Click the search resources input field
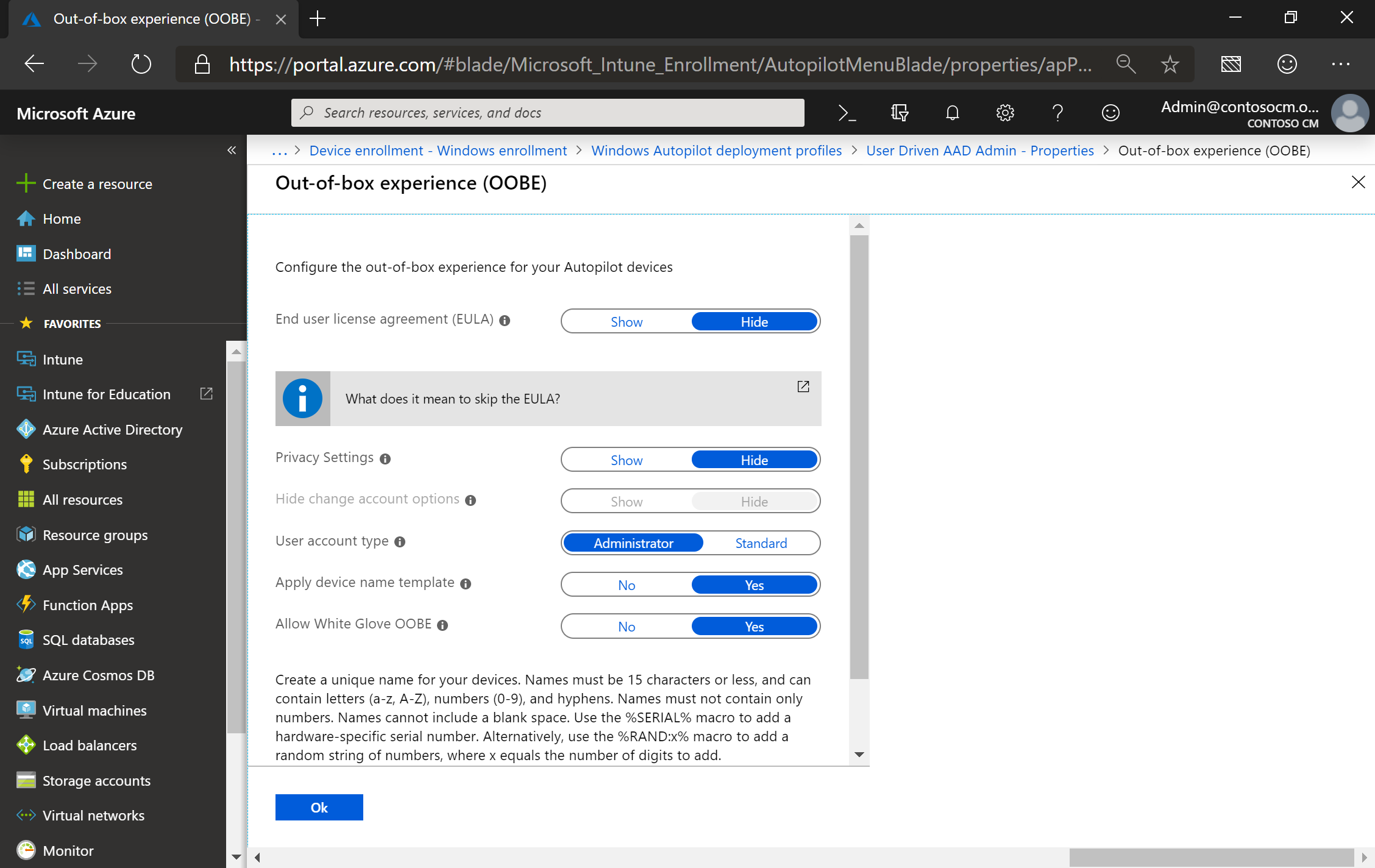The image size is (1375, 868). coord(547,113)
